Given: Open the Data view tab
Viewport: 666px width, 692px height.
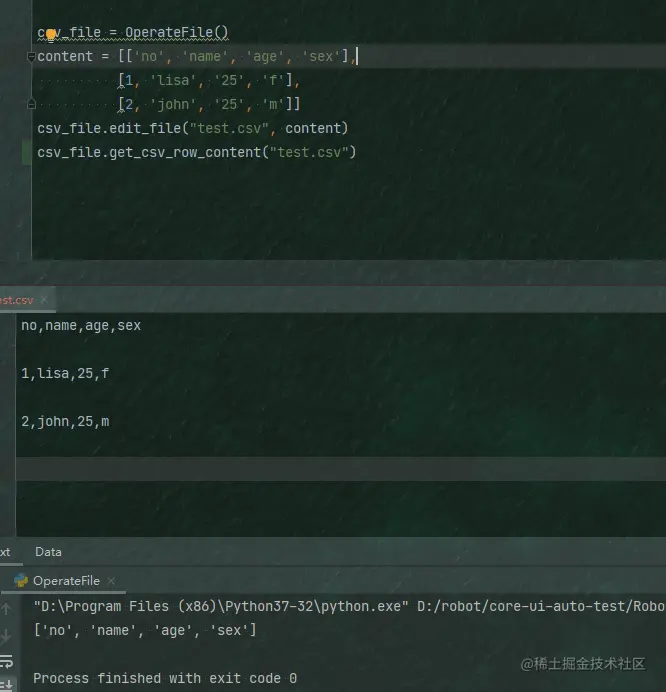Looking at the screenshot, I should [x=48, y=552].
